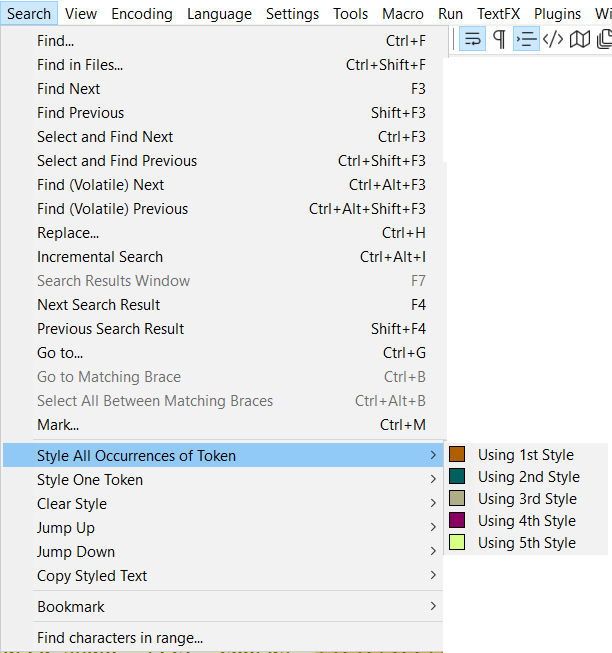Select the Using 4th Style option
612x653 pixels.
coord(526,521)
